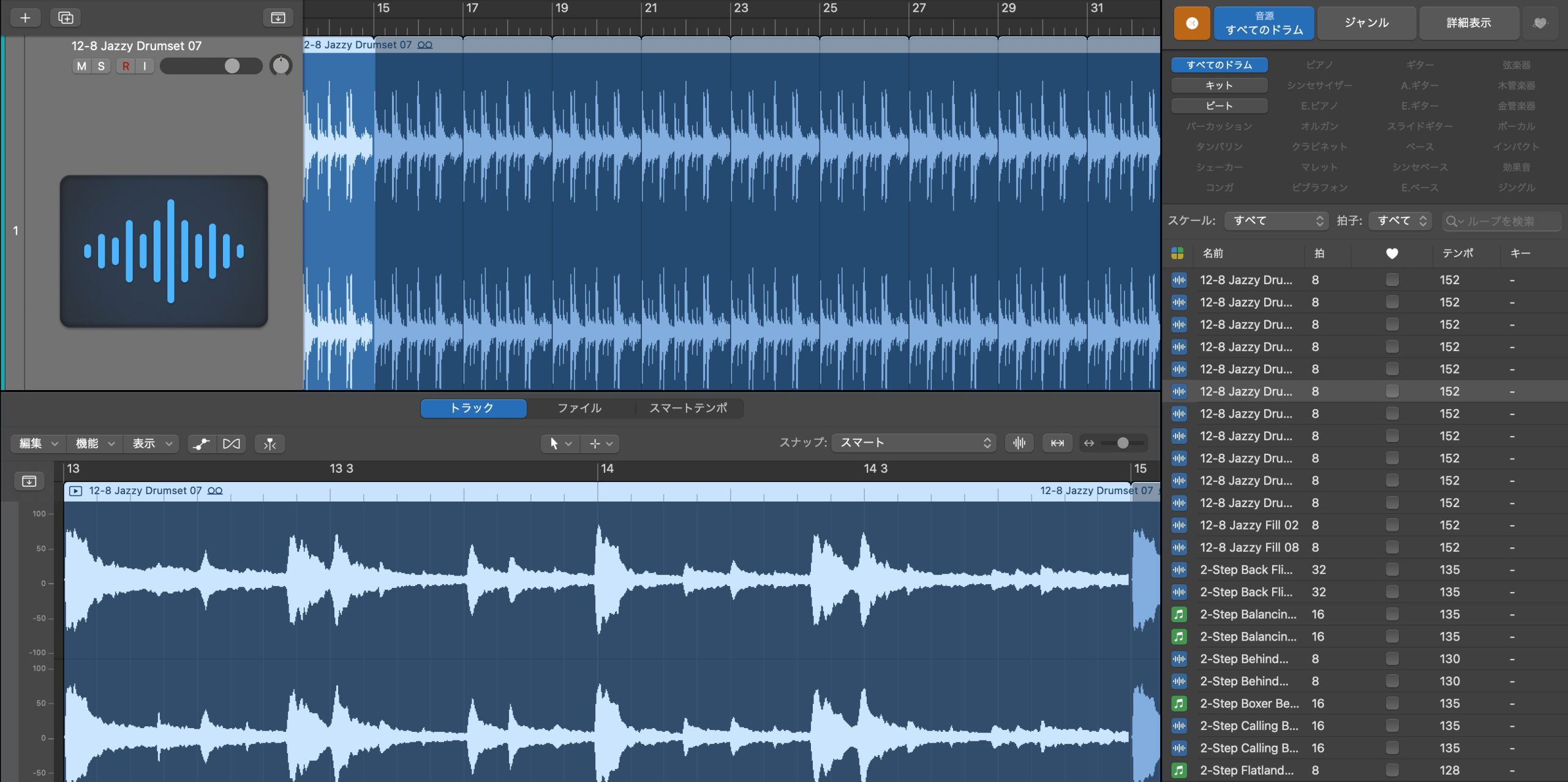The height and width of the screenshot is (782, 1568).
Task: Open the 詳細表示 tab
Action: (x=1469, y=23)
